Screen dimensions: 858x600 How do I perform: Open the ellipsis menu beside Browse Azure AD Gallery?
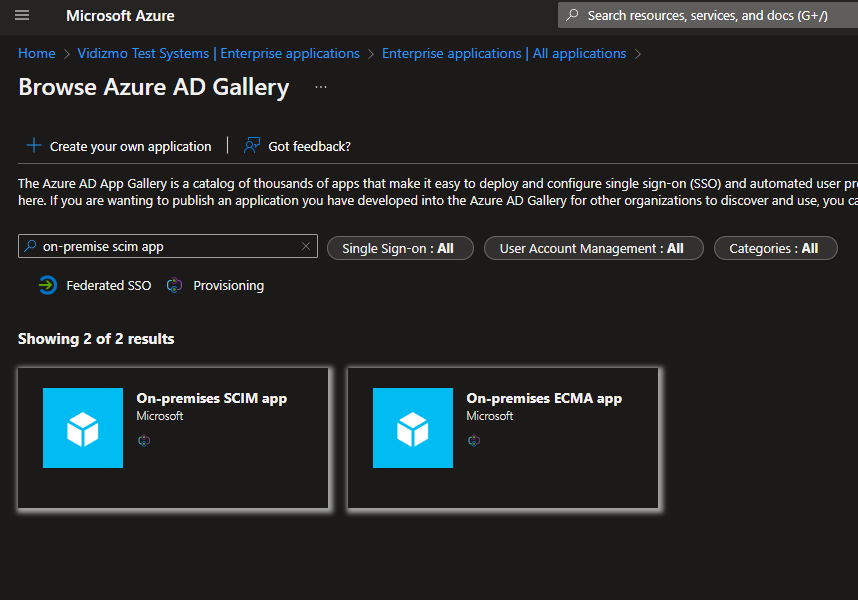tap(321, 88)
